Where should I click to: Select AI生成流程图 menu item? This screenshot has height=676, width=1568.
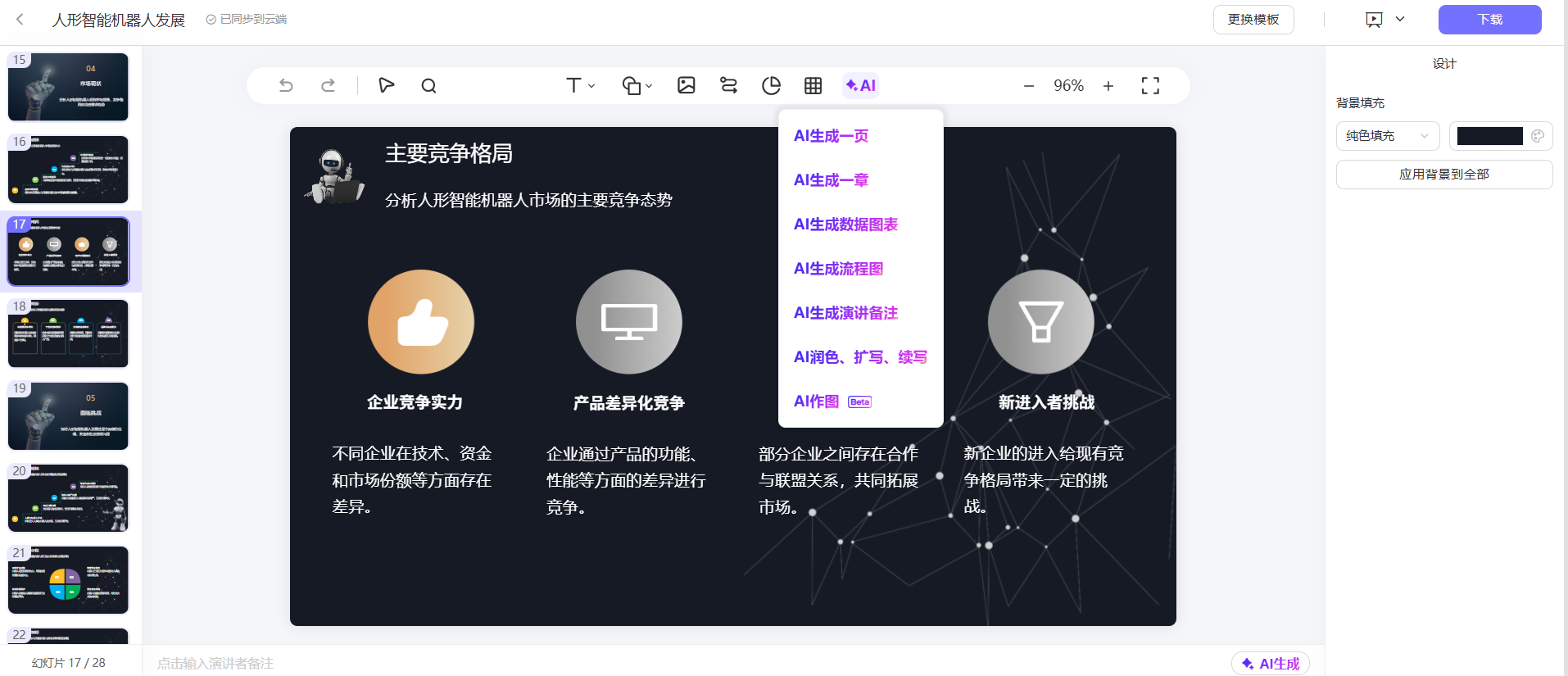838,269
